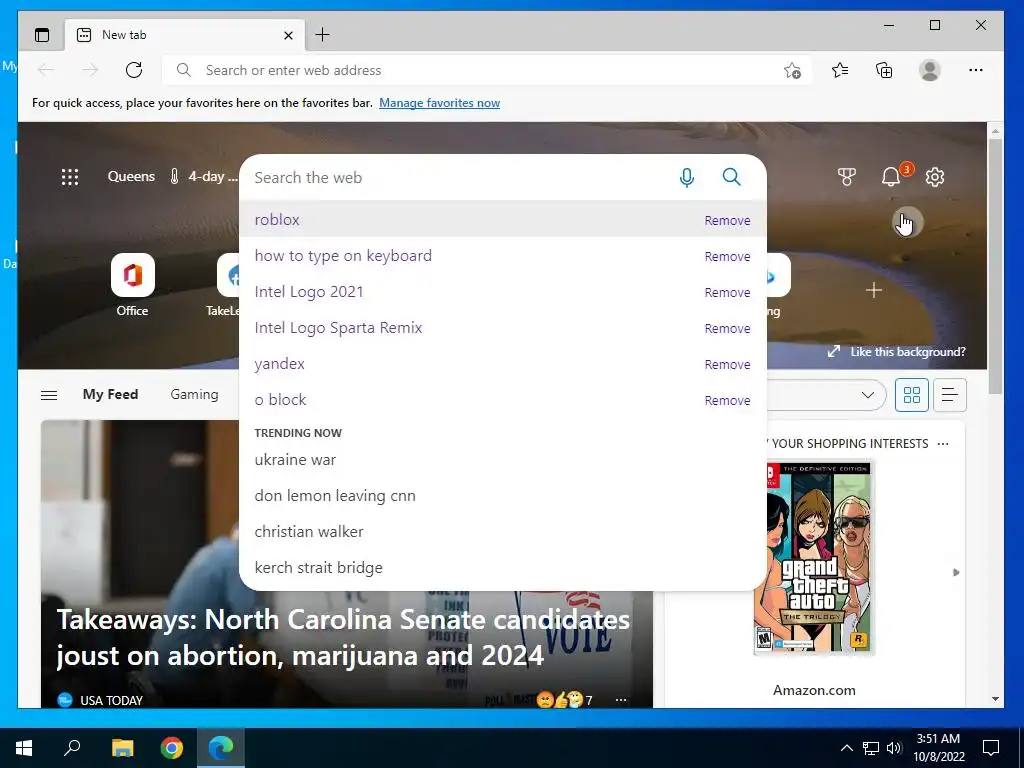
Task: Remove roblox from search history
Action: tap(727, 221)
